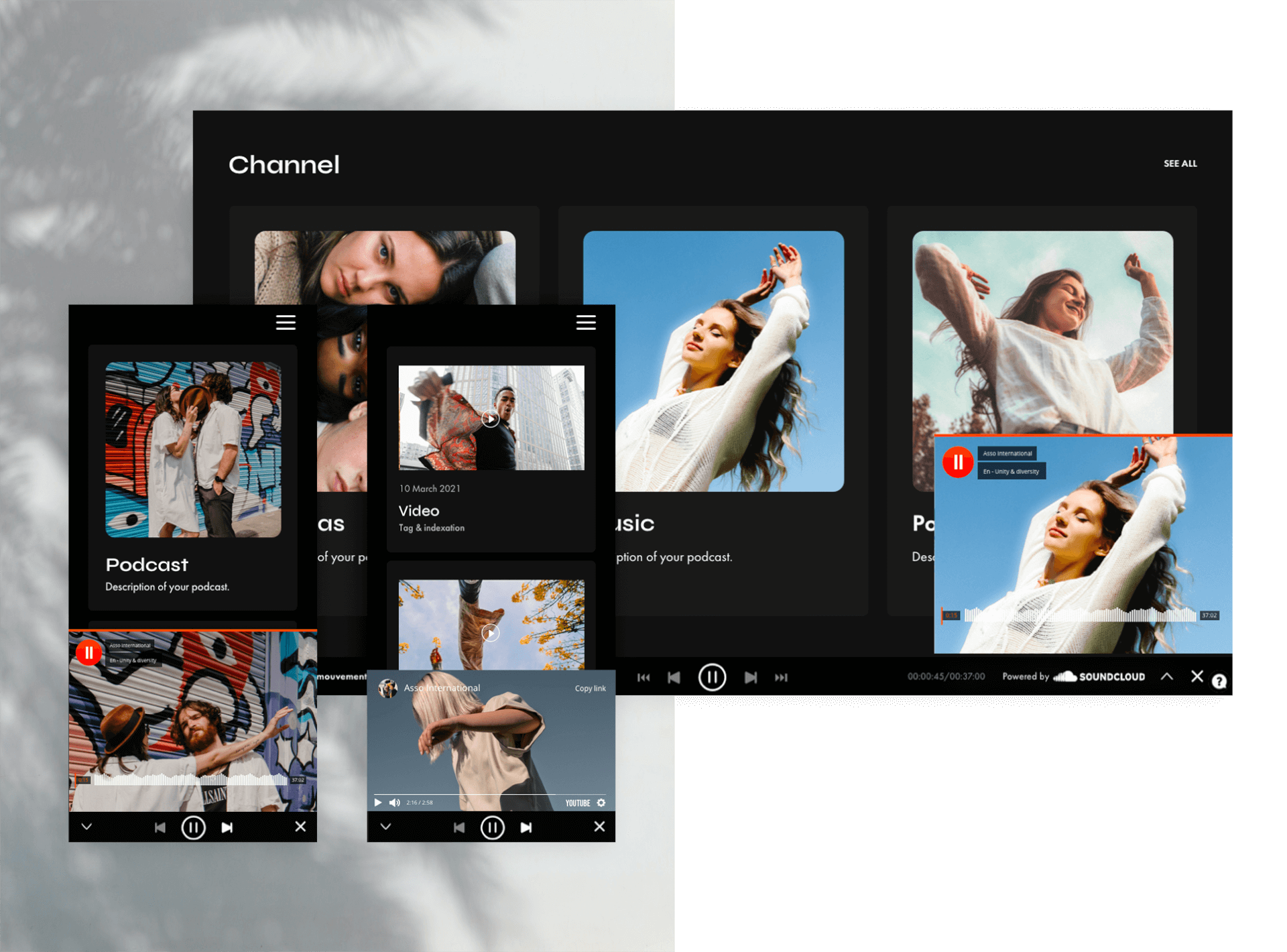Mute the YouTube video volume icon
This screenshot has width=1287, height=952.
(394, 802)
